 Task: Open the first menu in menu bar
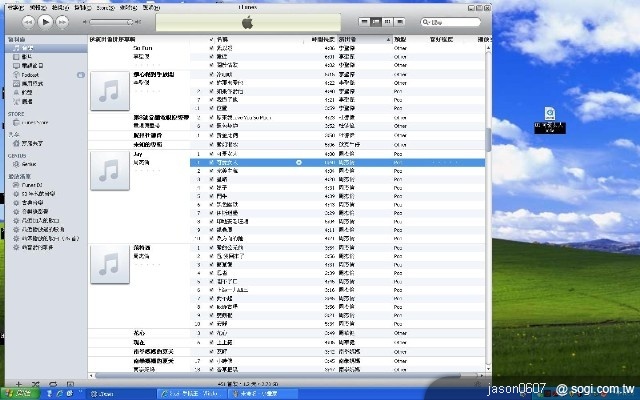[14, 6]
